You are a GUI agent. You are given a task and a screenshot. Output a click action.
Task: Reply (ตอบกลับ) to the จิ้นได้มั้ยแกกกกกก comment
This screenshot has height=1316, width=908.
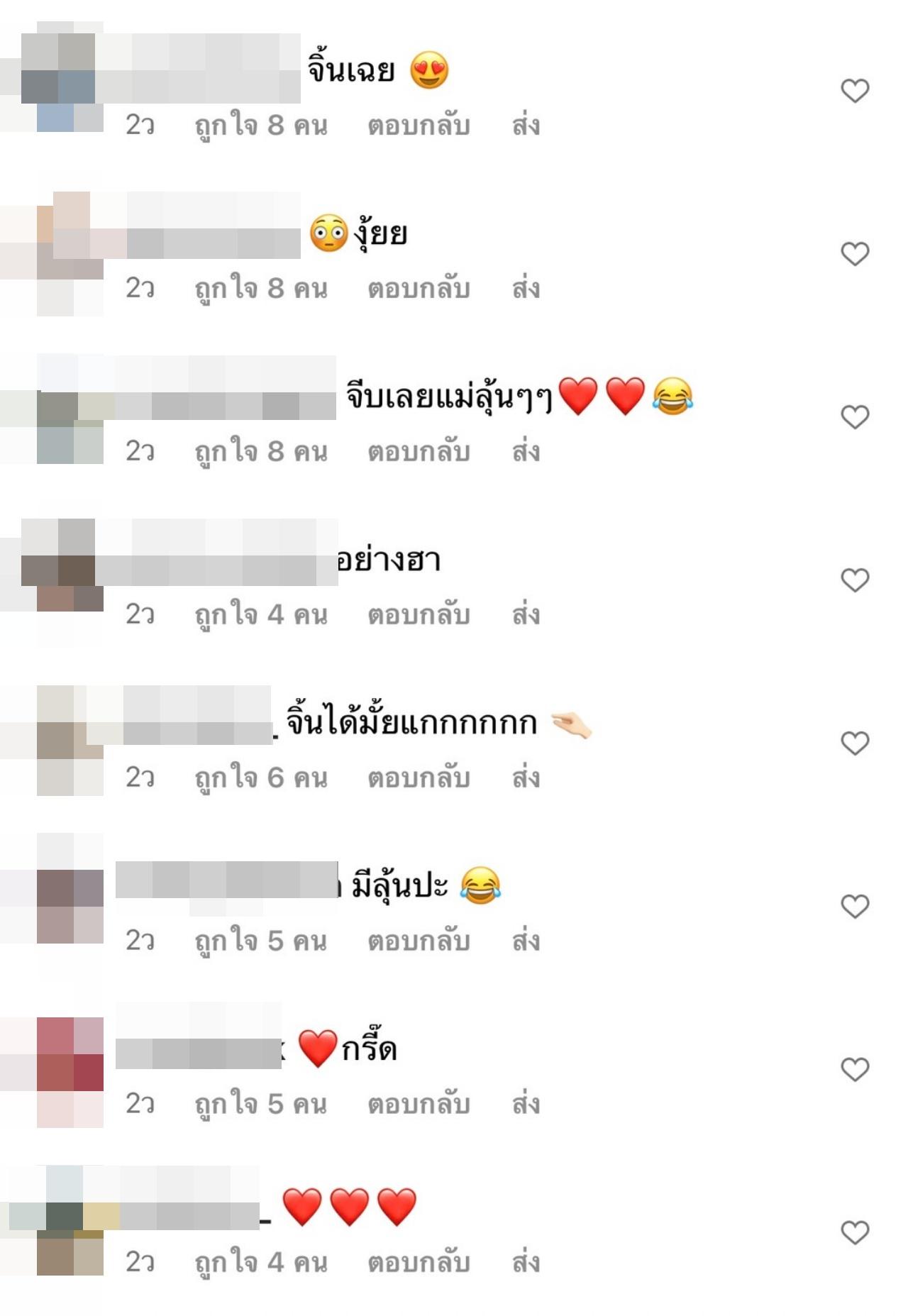click(x=419, y=778)
